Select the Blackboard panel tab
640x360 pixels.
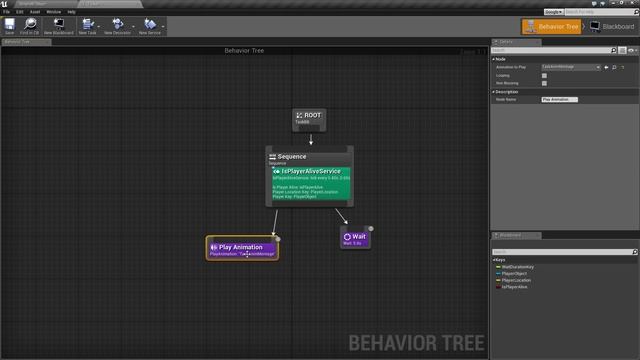click(x=516, y=236)
